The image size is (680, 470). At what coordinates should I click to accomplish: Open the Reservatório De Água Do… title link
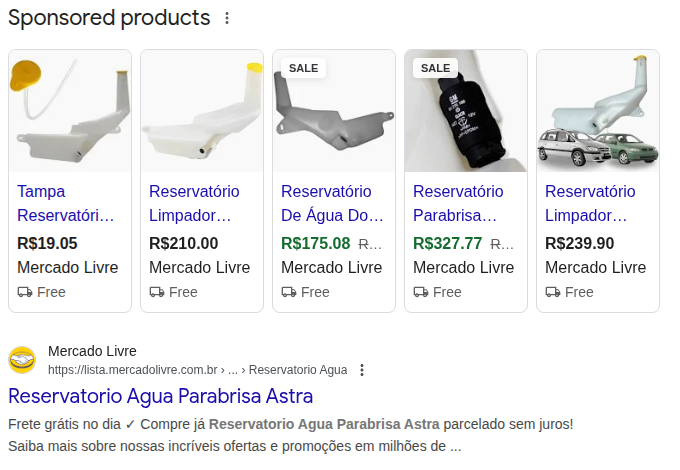click(331, 203)
